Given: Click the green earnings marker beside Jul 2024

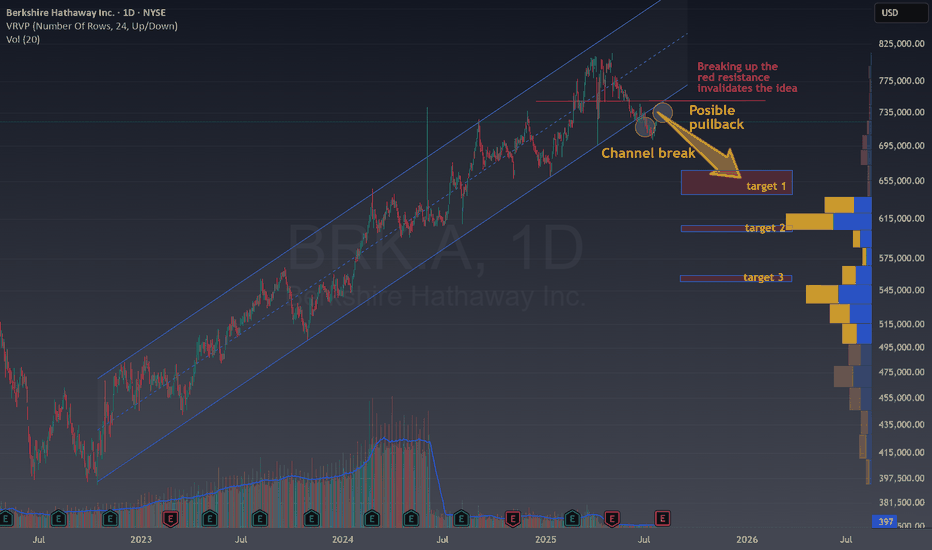Looking at the screenshot, I should pyautogui.click(x=461, y=518).
